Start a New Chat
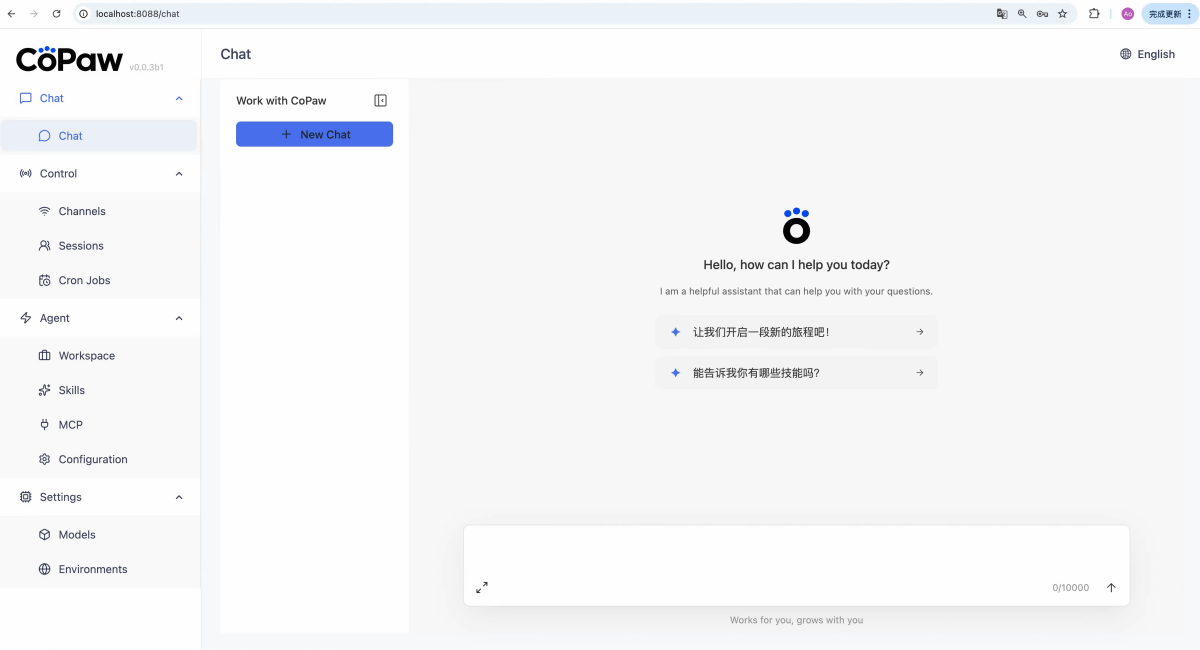The width and height of the screenshot is (1200, 650). click(314, 134)
